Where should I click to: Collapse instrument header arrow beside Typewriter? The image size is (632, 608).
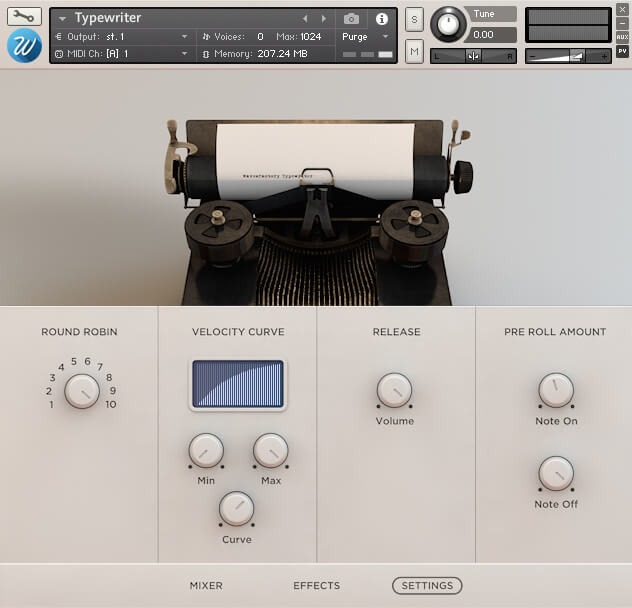tap(62, 19)
